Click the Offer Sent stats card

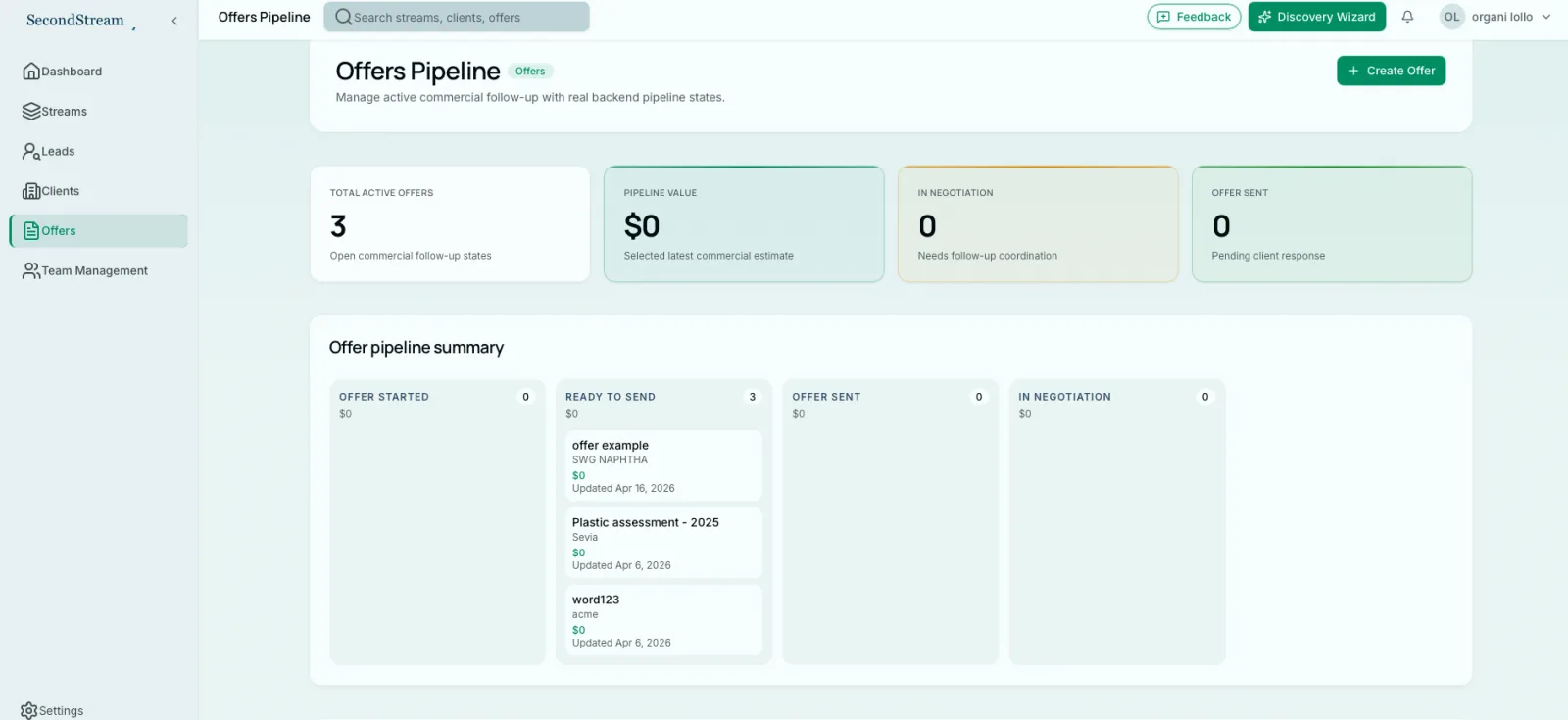[1332, 224]
